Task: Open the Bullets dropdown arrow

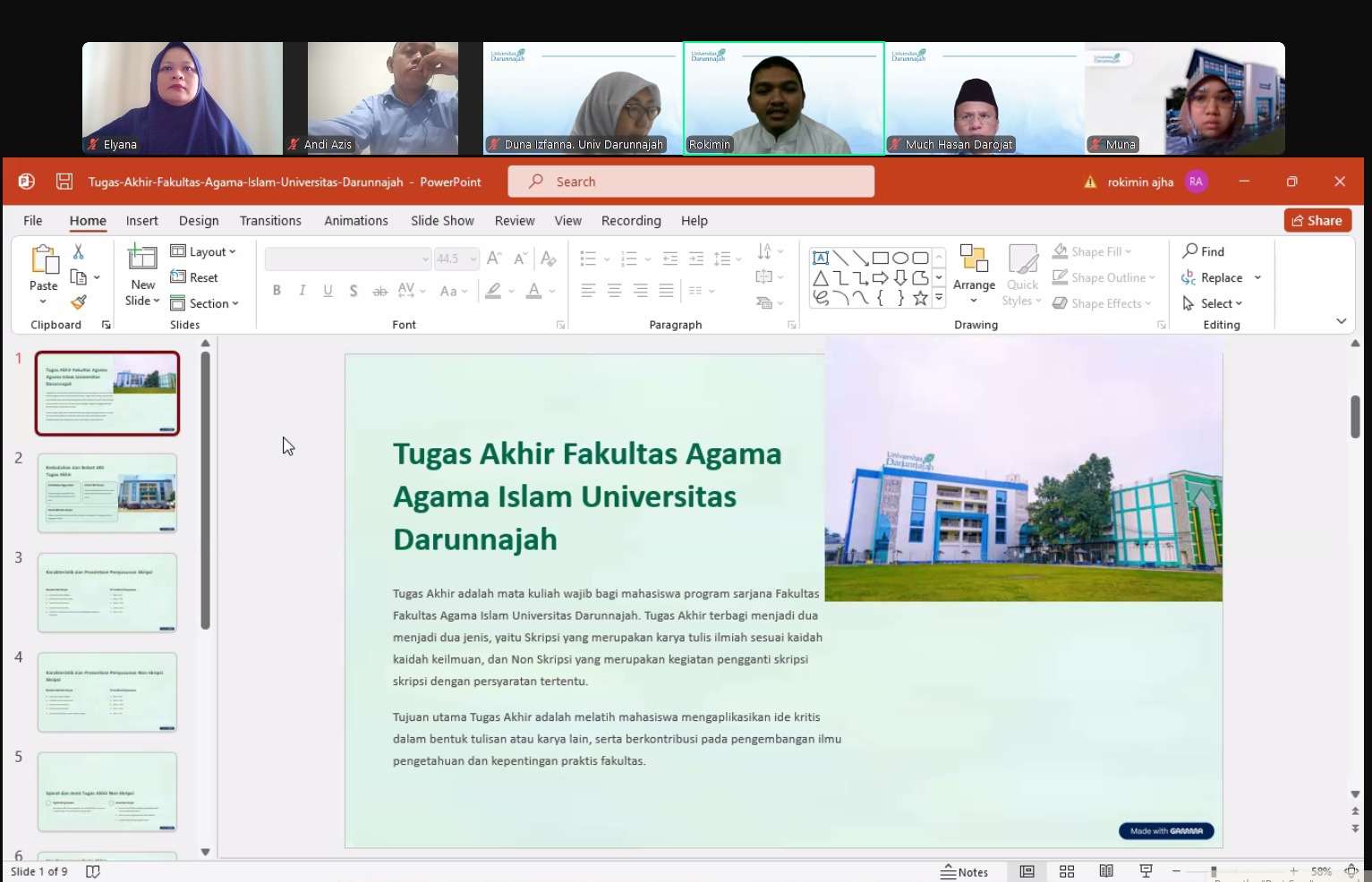Action: pyautogui.click(x=607, y=259)
